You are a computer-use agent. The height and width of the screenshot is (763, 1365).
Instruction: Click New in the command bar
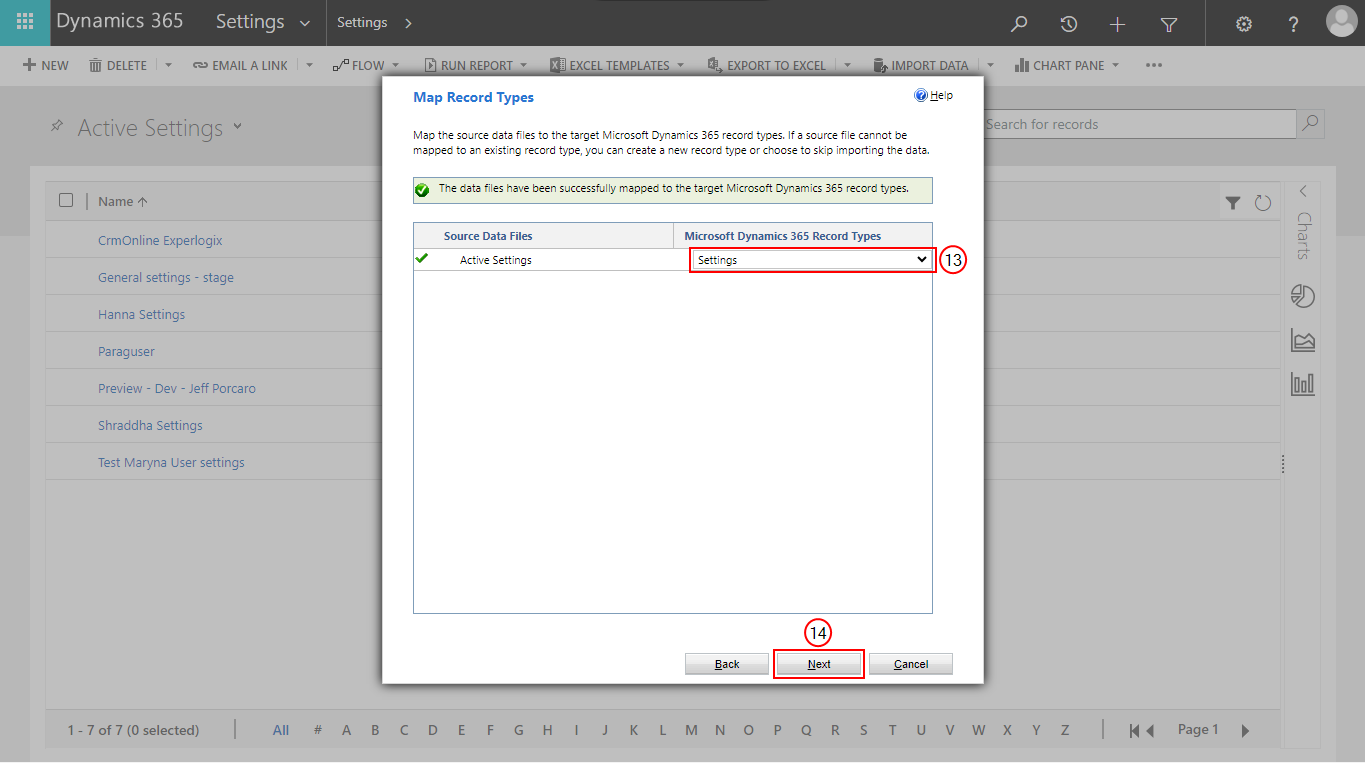coord(46,65)
